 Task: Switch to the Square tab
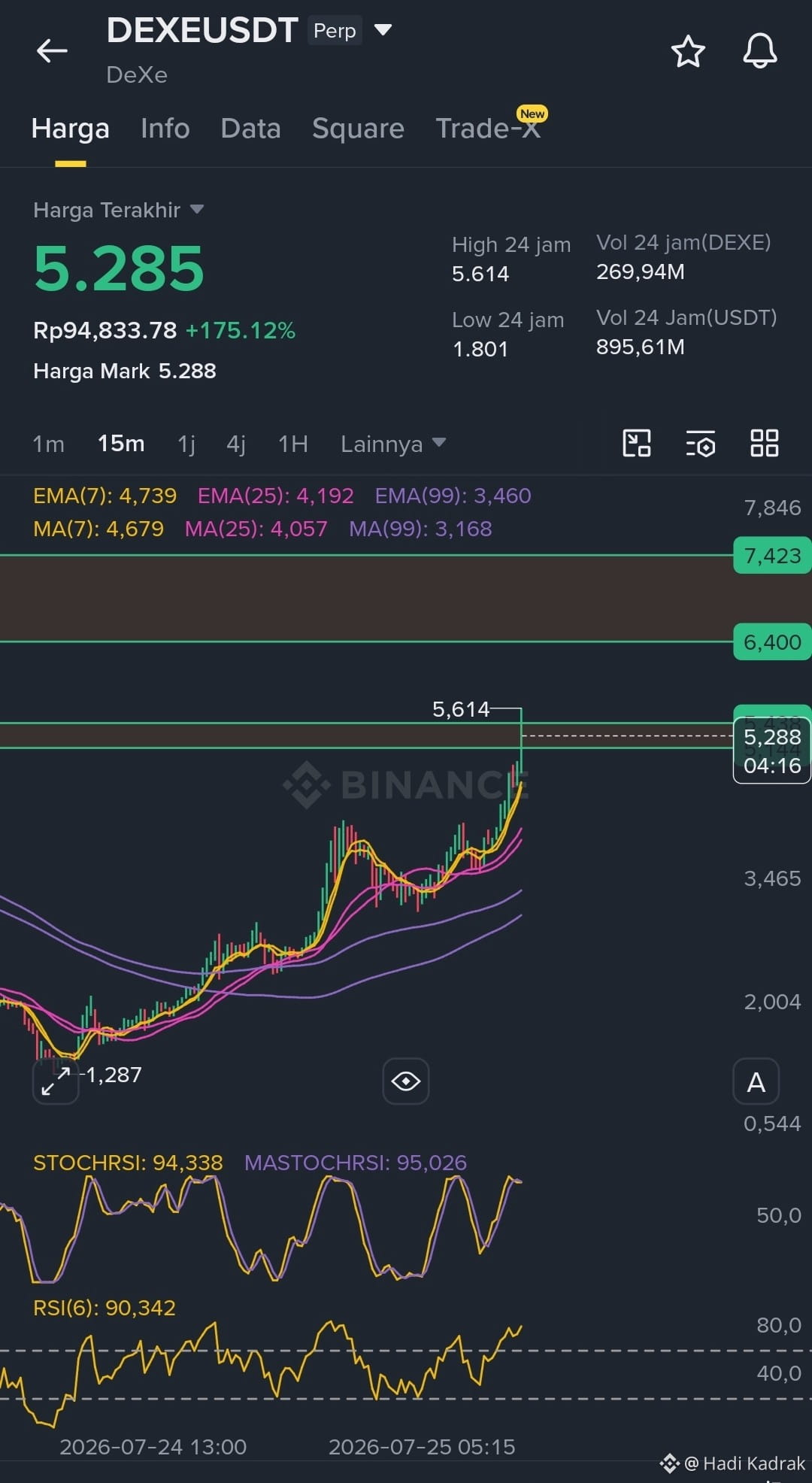click(x=358, y=129)
